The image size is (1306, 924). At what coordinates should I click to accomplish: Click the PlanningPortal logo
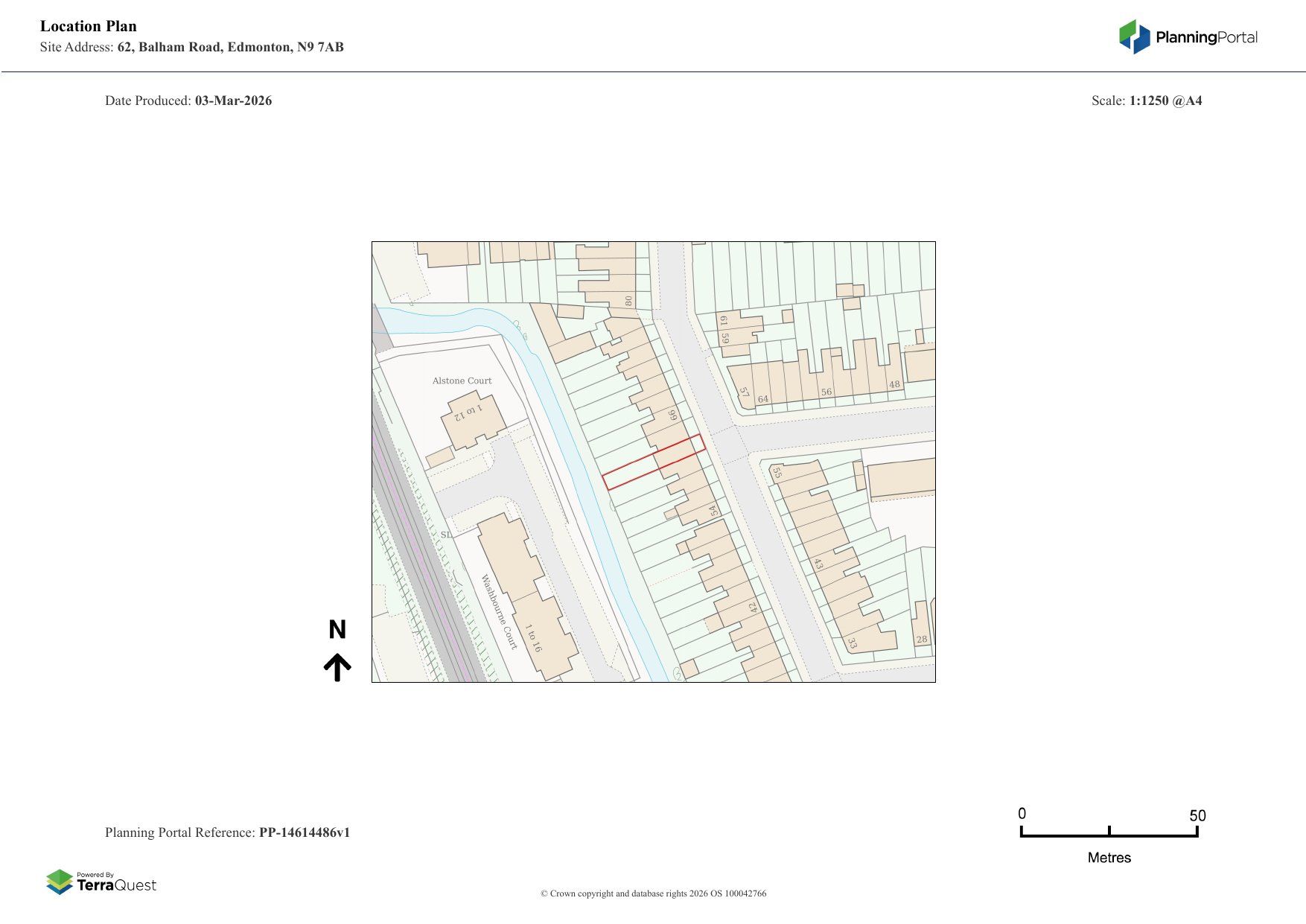tap(1188, 34)
